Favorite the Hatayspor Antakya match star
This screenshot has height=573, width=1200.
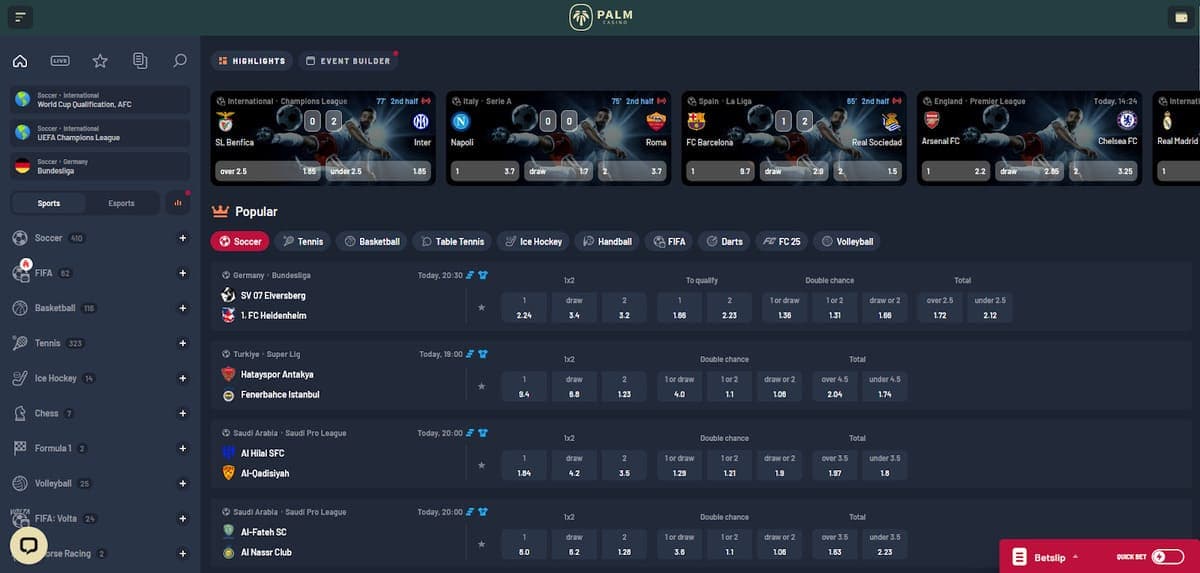tap(481, 386)
